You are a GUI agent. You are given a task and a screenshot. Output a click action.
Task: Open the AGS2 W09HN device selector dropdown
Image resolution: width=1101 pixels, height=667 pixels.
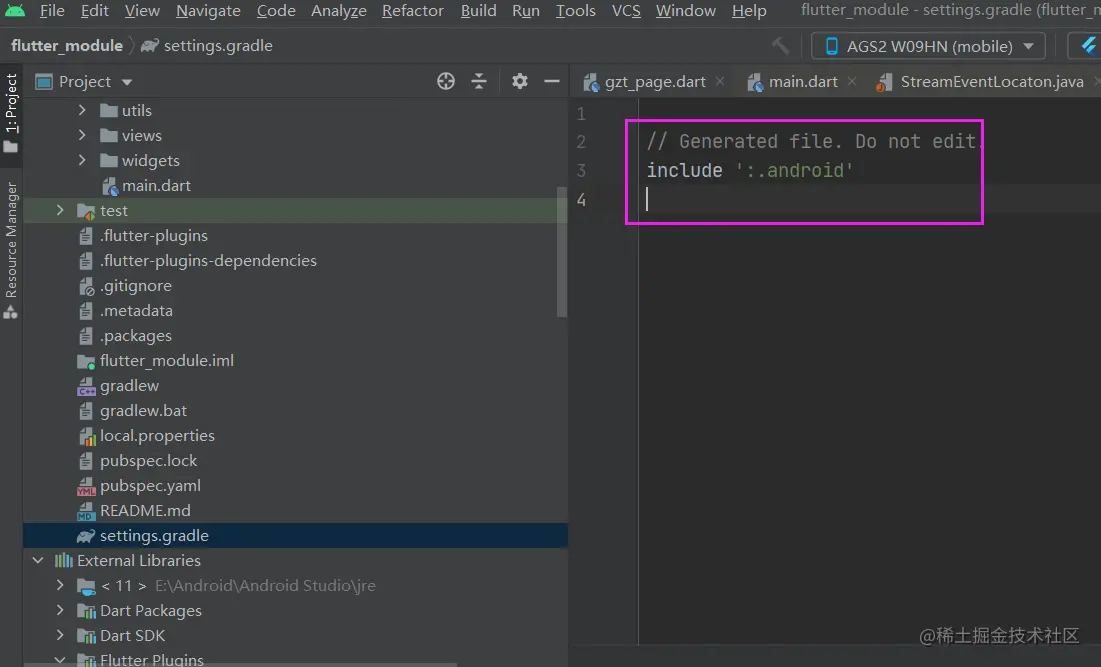tap(928, 46)
